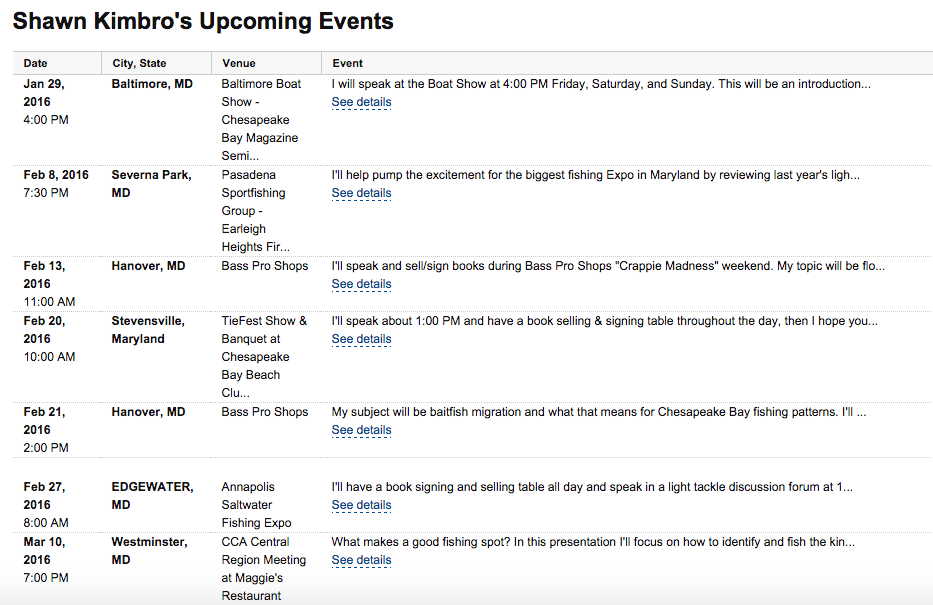This screenshot has width=933, height=605.
Task: Open See details for Feb 8 Severna Park event
Action: click(361, 193)
